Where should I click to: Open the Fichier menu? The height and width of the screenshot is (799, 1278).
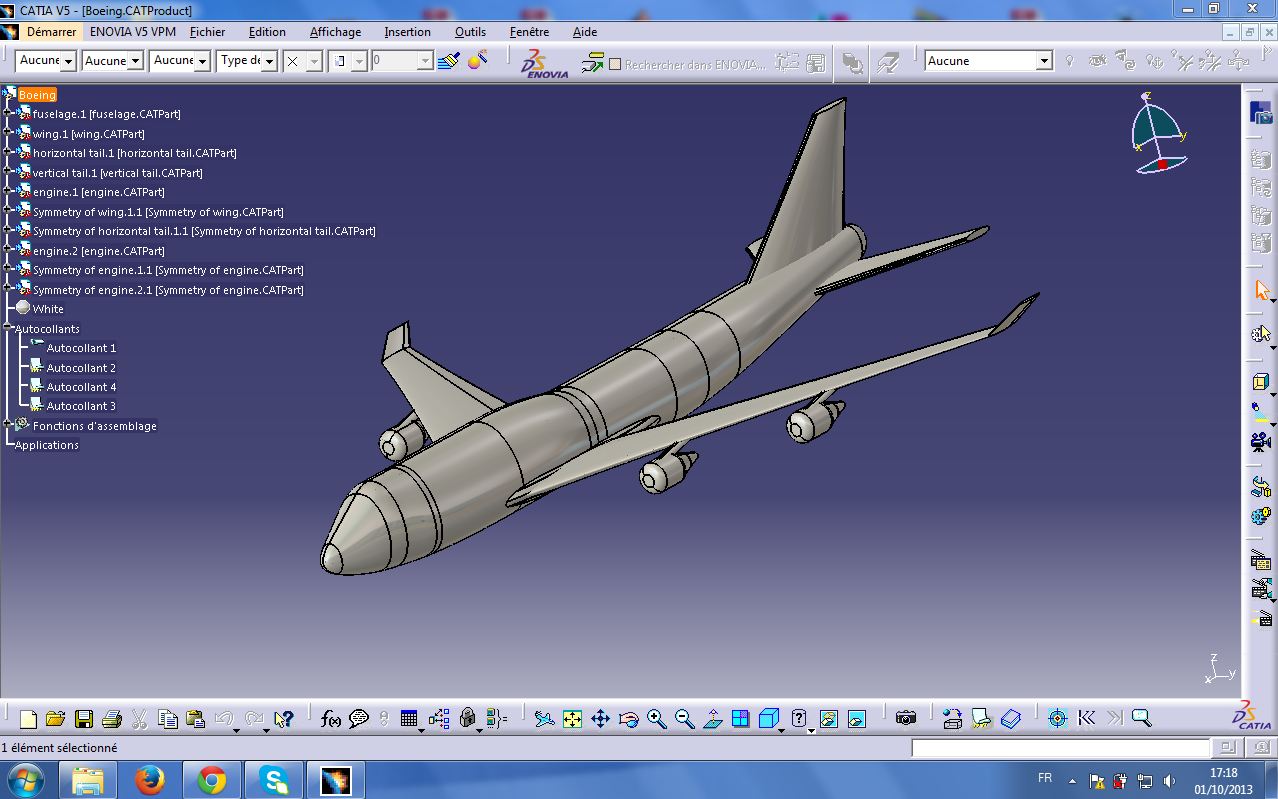click(x=208, y=32)
